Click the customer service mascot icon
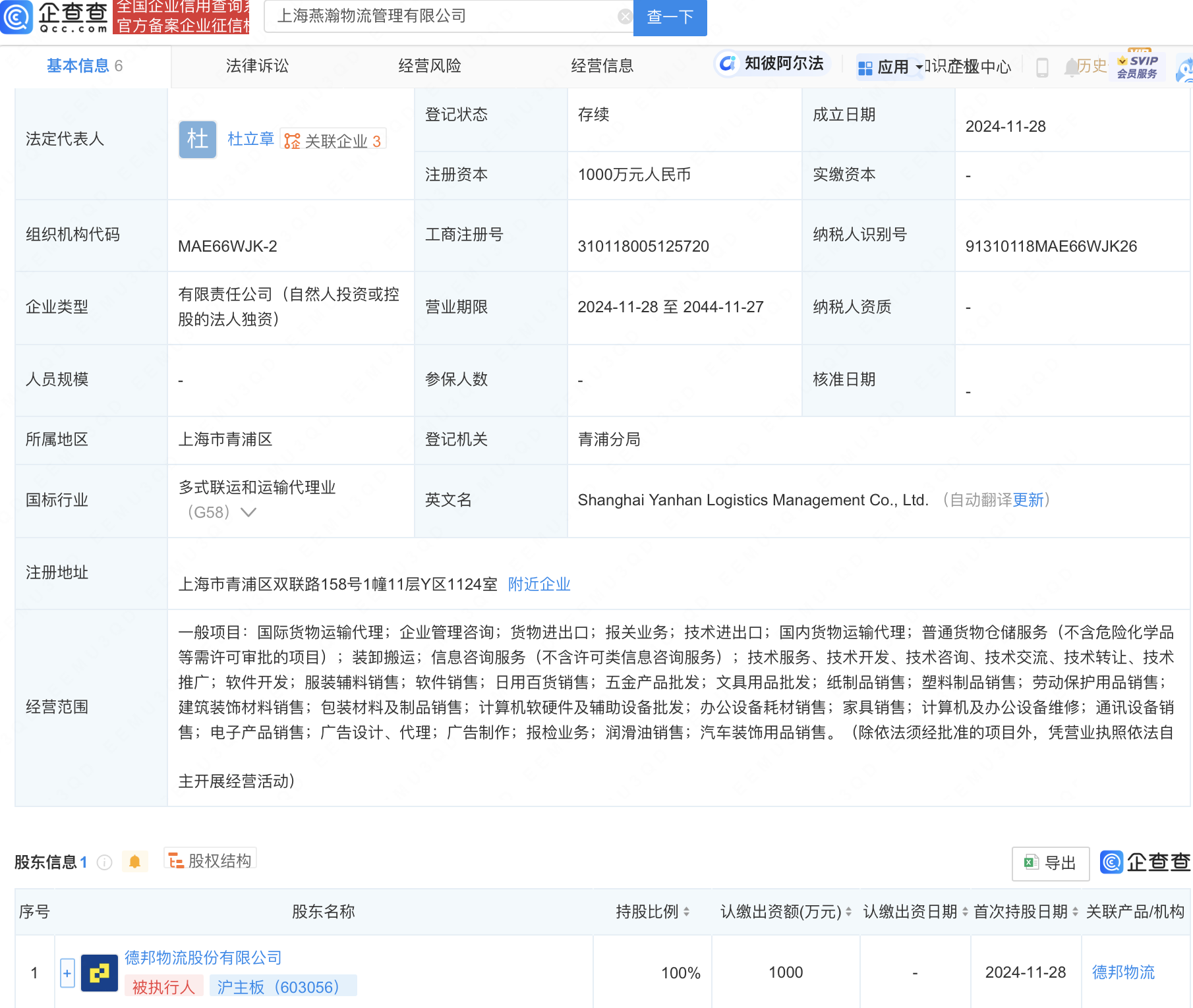1193x1008 pixels. (1184, 70)
